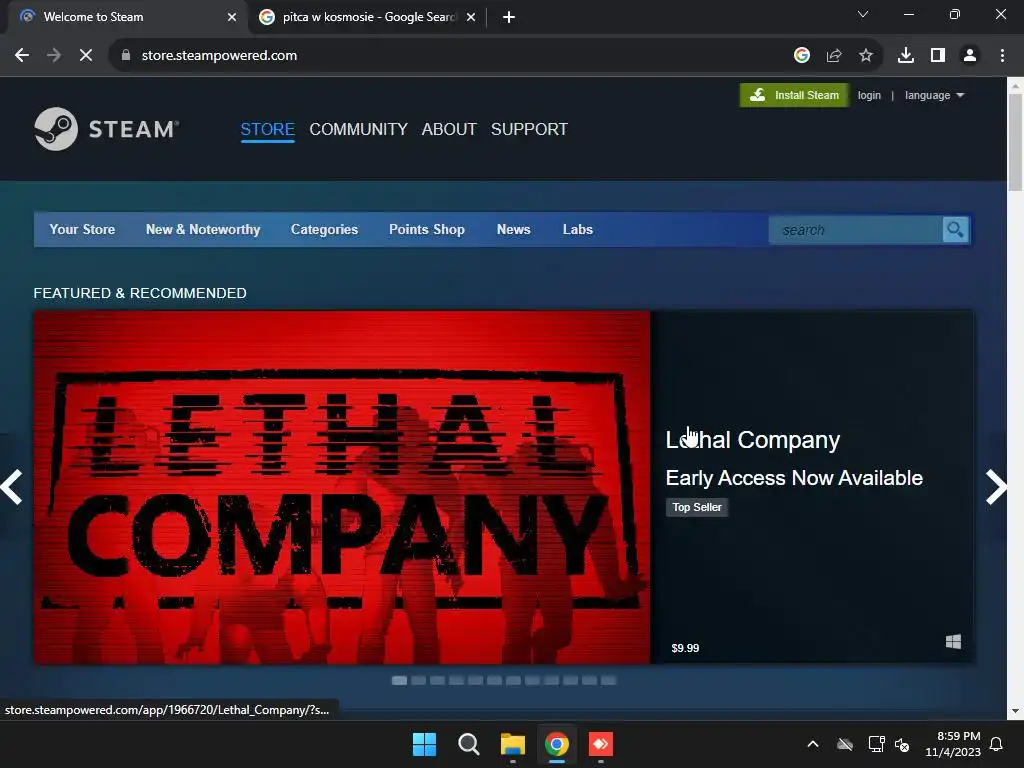Image resolution: width=1024 pixels, height=768 pixels.
Task: Click the address bar URL
Action: (x=219, y=56)
